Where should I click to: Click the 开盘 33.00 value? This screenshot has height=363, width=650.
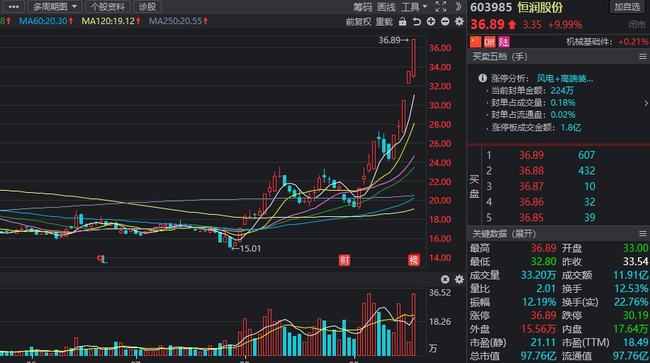[636, 248]
